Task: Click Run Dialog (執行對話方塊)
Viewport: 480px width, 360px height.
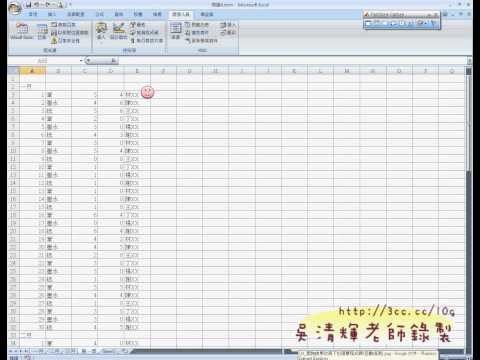Action: point(147,41)
